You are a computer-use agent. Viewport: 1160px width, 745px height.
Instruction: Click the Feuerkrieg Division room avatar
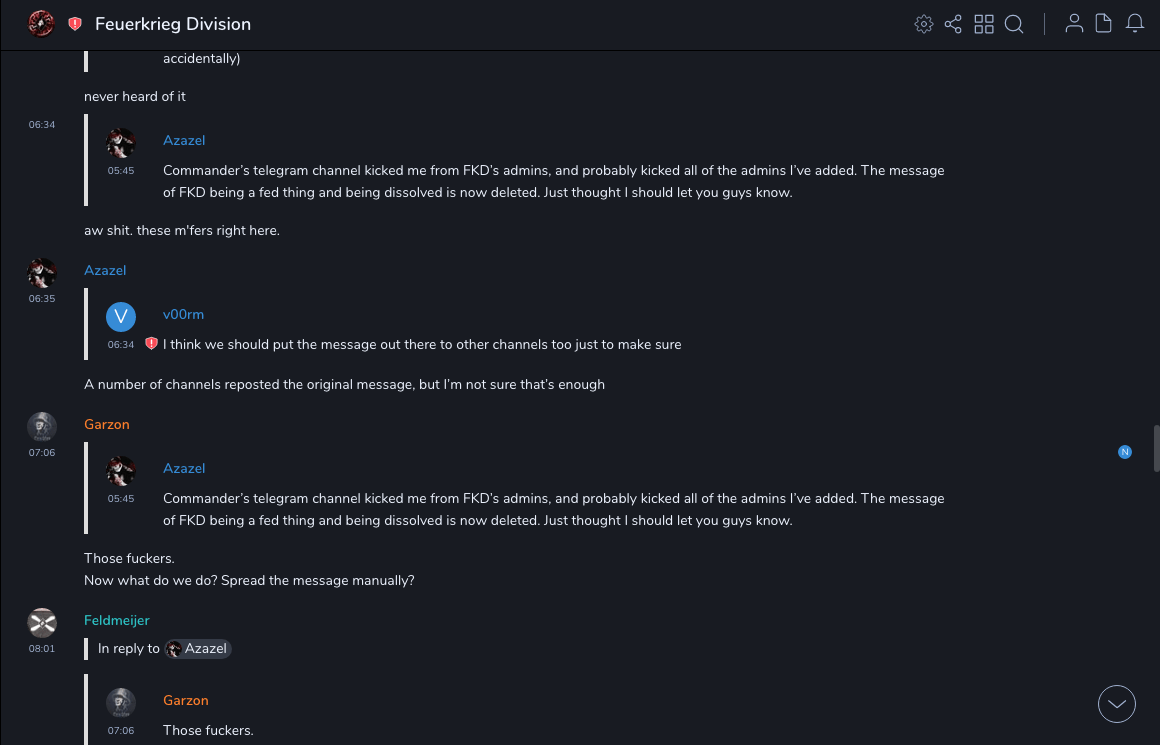coord(41,24)
